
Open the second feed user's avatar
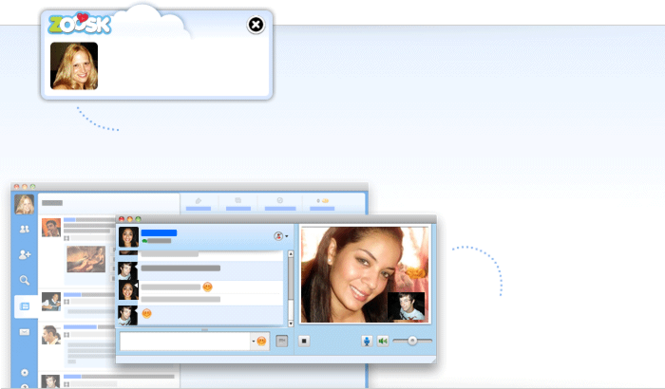(51, 301)
